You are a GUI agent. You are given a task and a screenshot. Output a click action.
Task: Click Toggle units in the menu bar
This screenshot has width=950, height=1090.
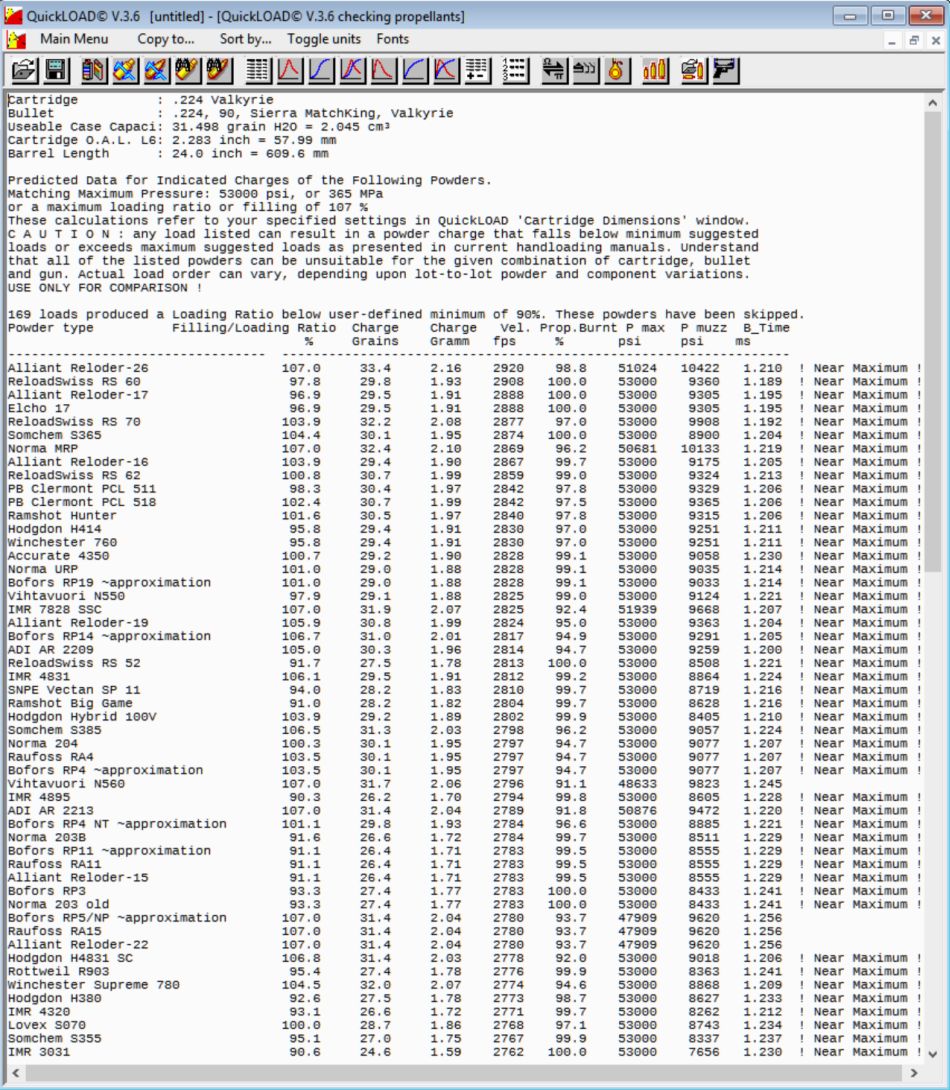pyautogui.click(x=324, y=39)
